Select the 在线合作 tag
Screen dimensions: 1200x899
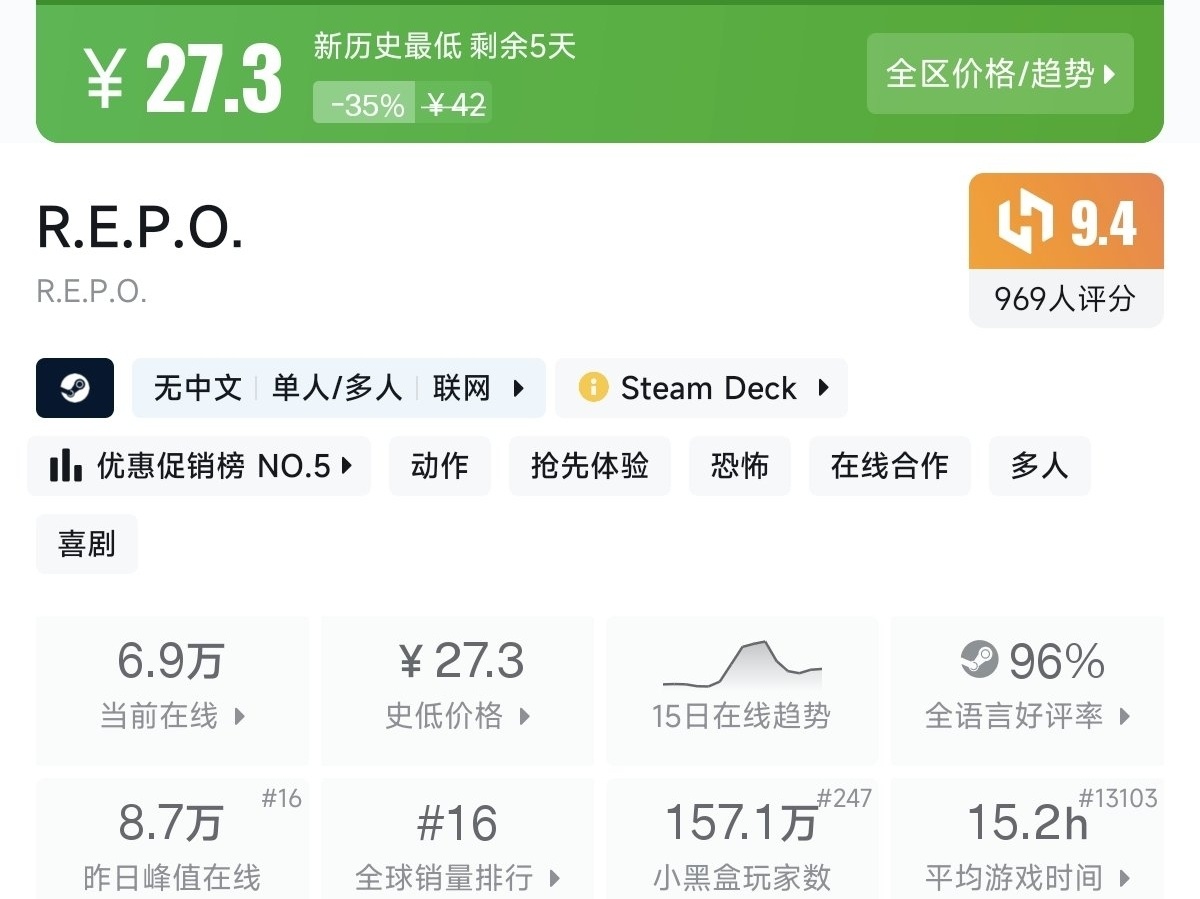click(x=890, y=466)
